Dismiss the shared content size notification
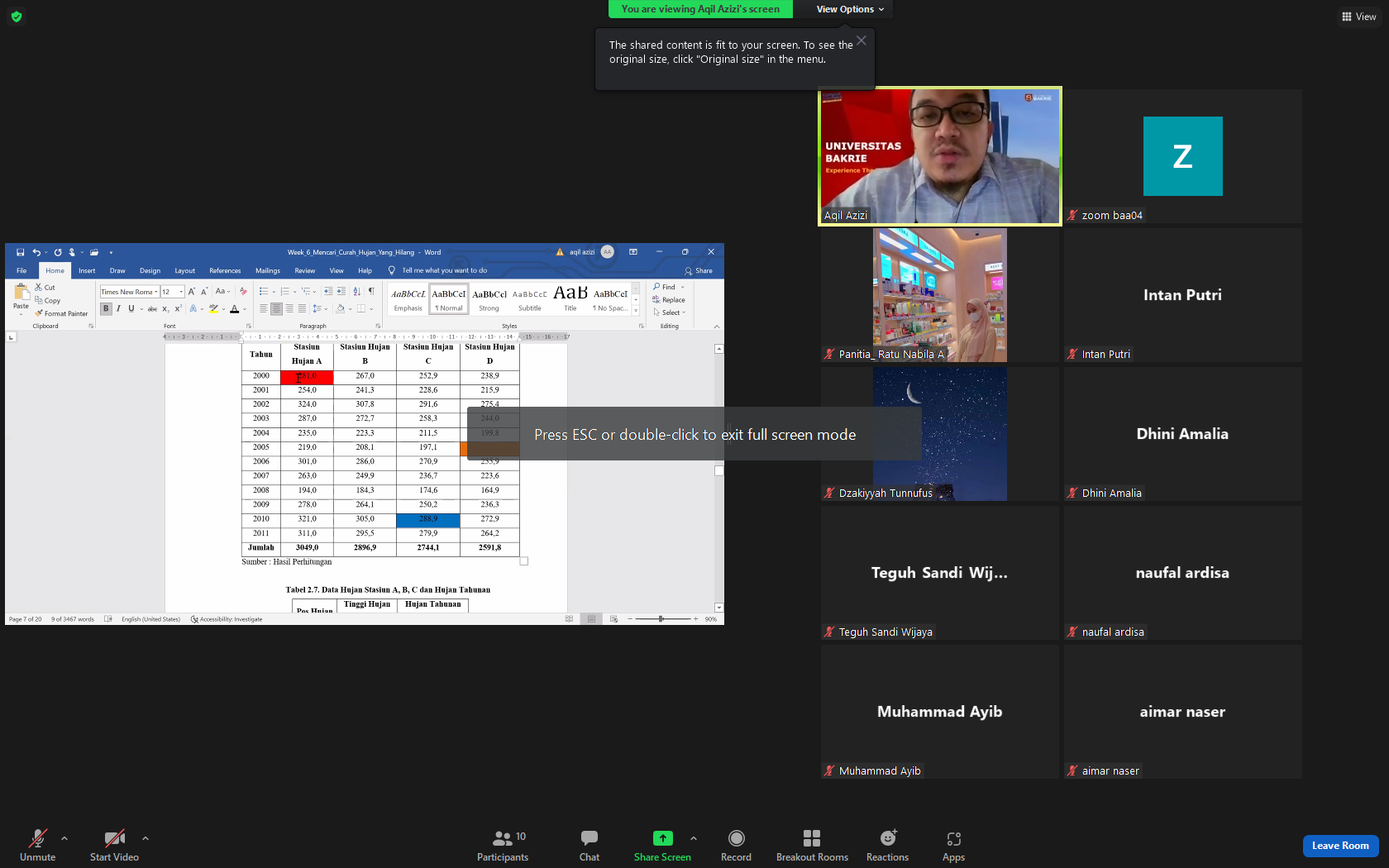The image size is (1389, 868). point(862,41)
